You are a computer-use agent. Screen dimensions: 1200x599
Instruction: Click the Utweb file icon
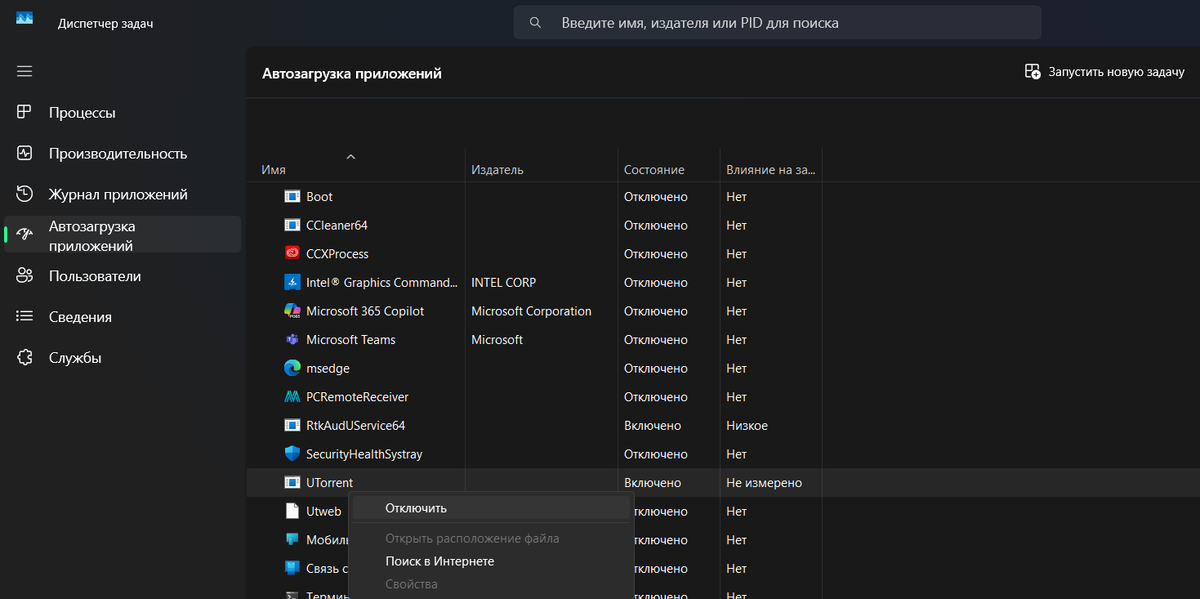(x=292, y=511)
